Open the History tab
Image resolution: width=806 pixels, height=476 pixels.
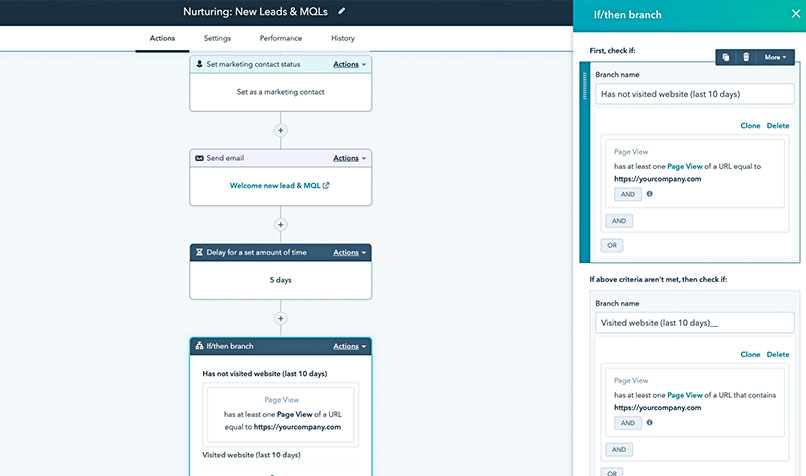point(343,38)
